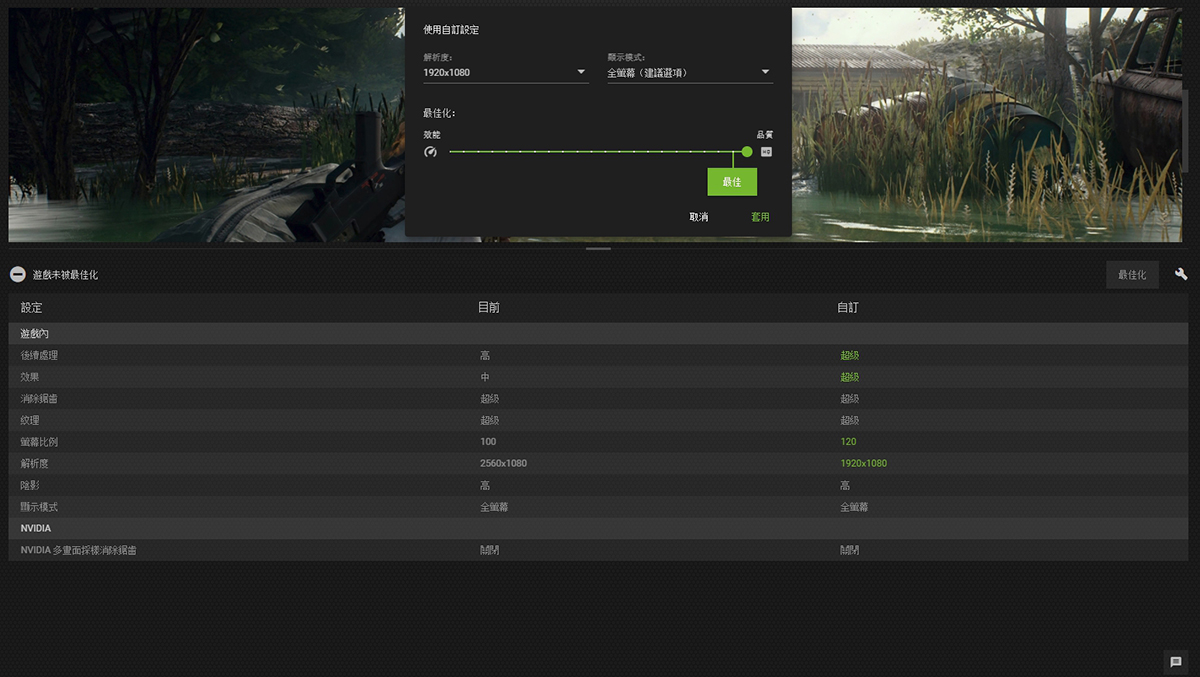Select the 自訂 column header
The height and width of the screenshot is (677, 1200).
pyautogui.click(x=848, y=308)
